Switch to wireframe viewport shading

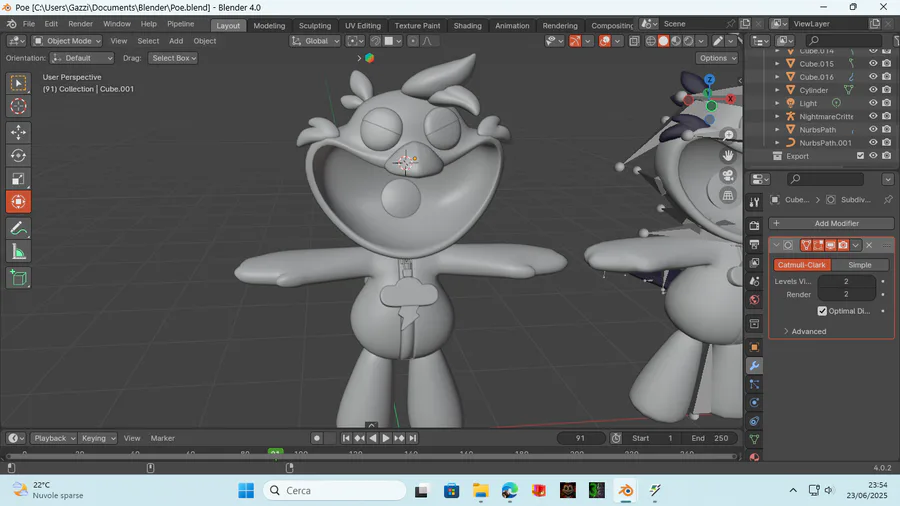click(x=651, y=41)
